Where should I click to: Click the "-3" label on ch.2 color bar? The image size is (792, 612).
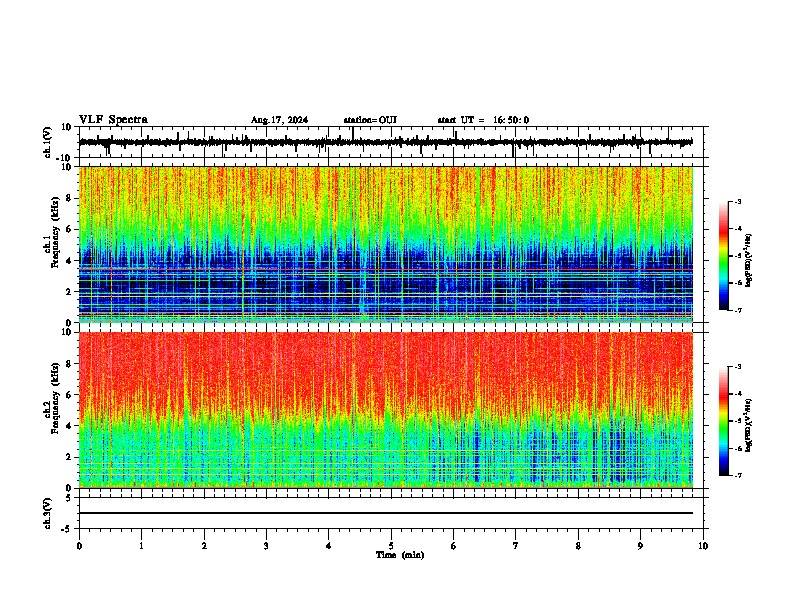738,367
